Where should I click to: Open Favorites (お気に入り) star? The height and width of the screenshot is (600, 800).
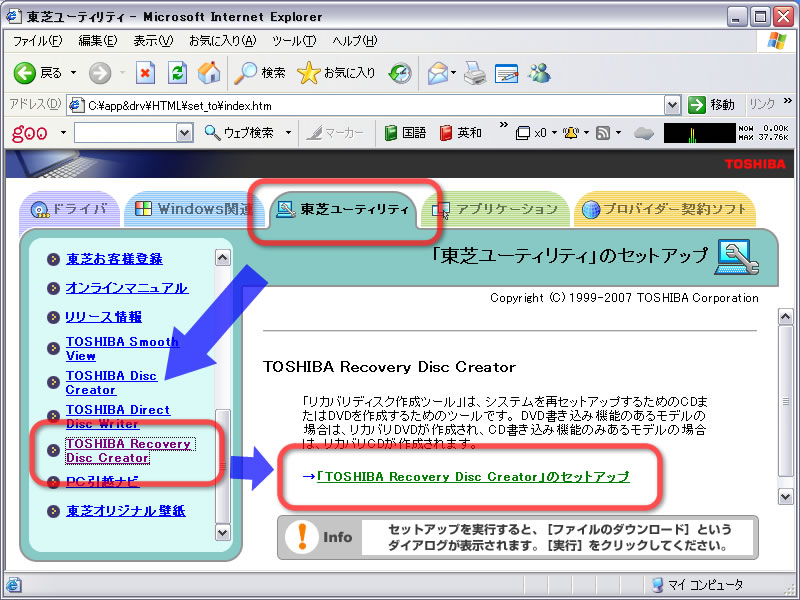[x=309, y=73]
